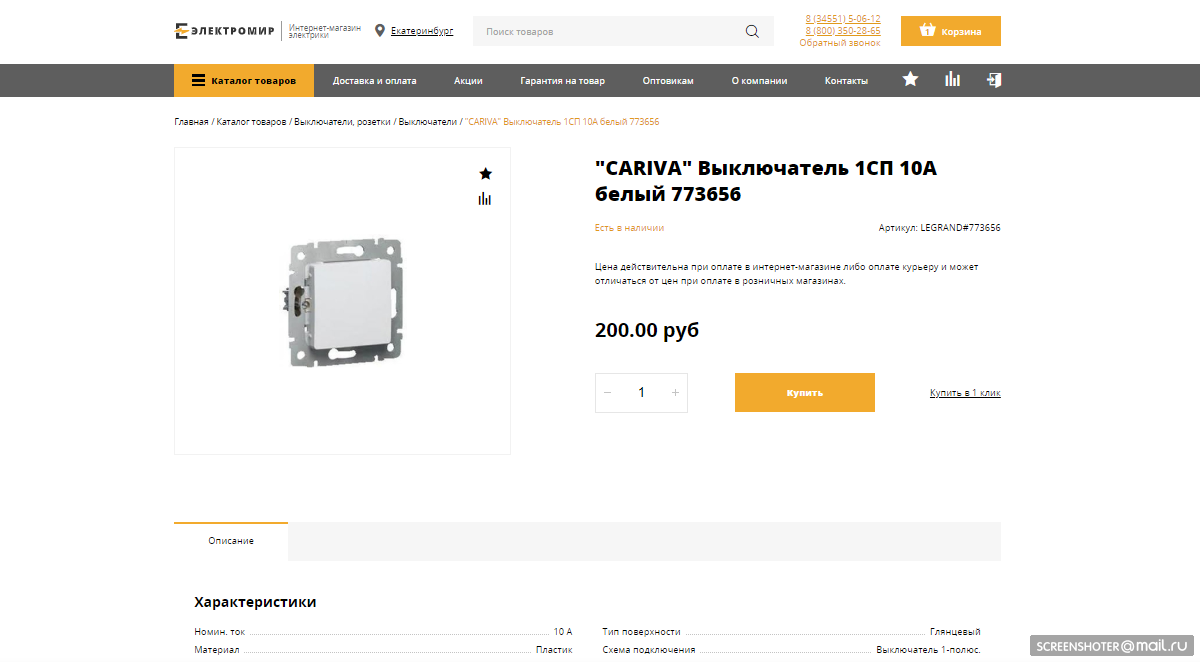
Task: Click the location pin icon near Екатеринбург
Action: pyautogui.click(x=380, y=31)
